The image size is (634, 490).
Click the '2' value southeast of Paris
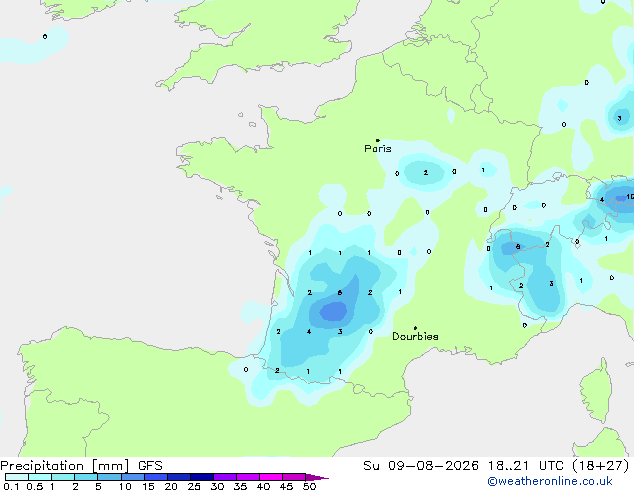[425, 173]
